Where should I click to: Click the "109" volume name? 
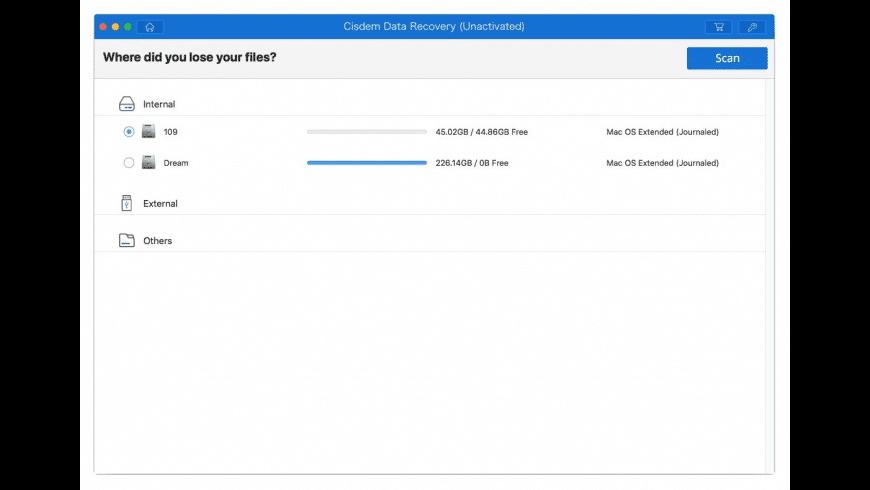click(170, 132)
